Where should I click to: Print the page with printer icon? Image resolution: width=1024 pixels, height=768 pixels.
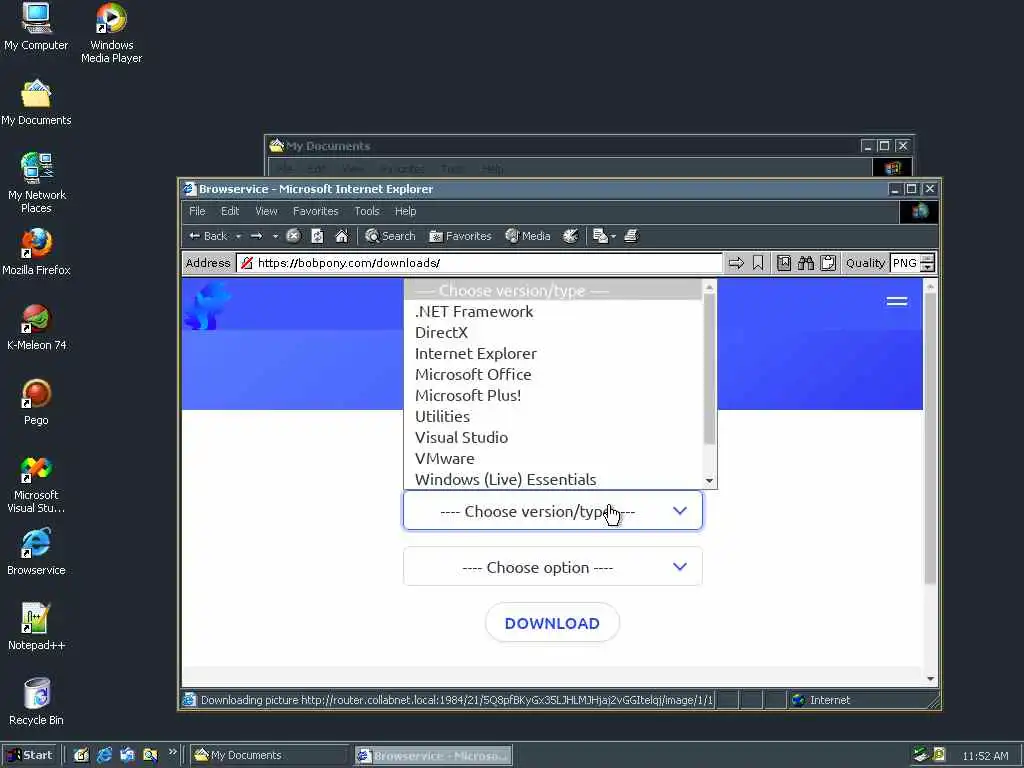pyautogui.click(x=631, y=236)
